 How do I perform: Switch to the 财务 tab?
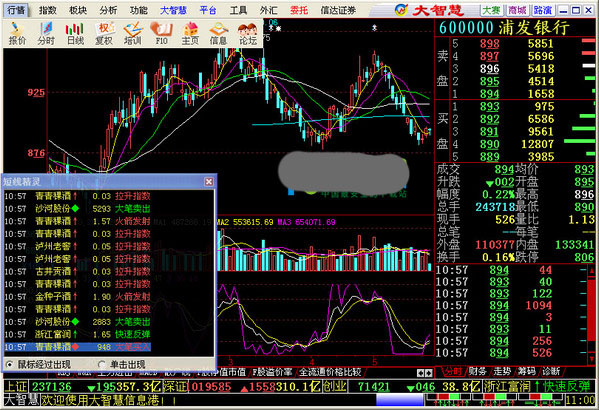click(477, 371)
